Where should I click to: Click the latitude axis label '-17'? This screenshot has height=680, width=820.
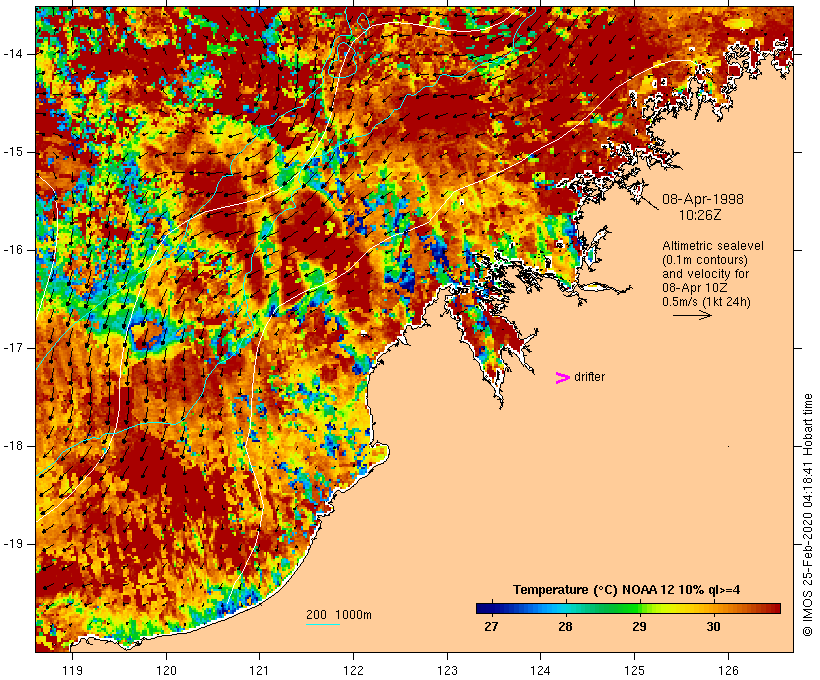[x=13, y=348]
